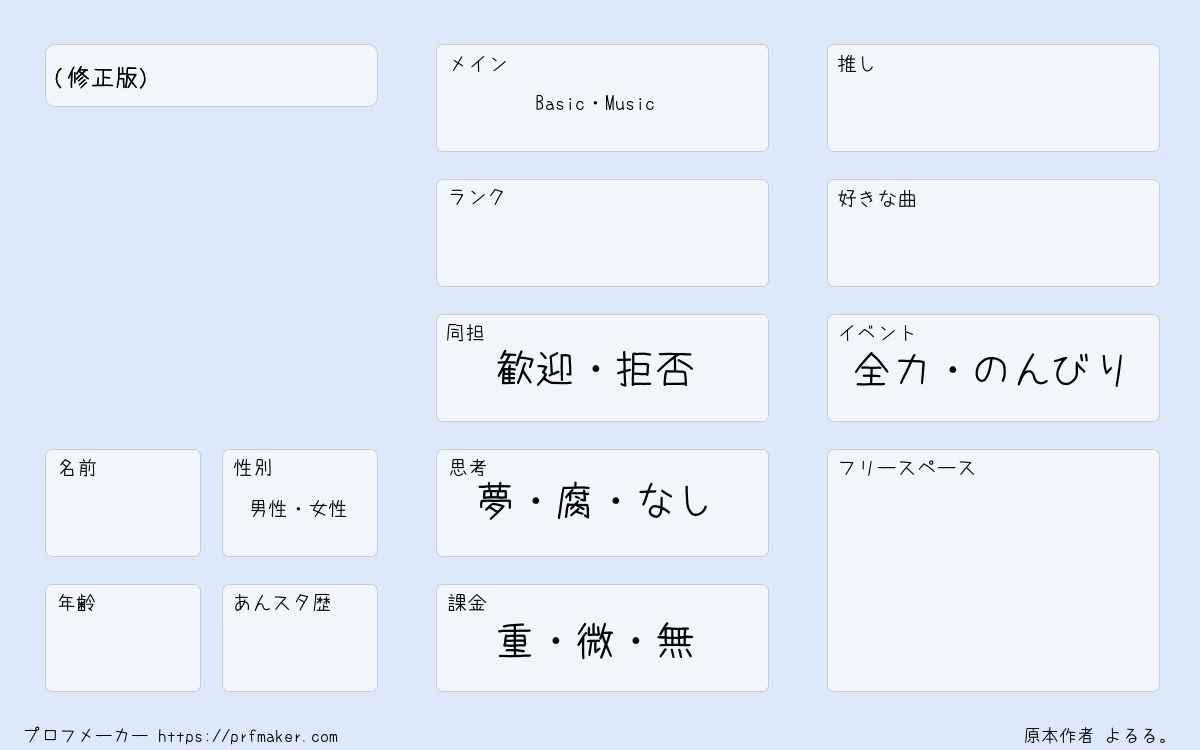Image resolution: width=1200 pixels, height=750 pixels.
Task: Select 男性・女性 in the 性別 box
Action: 298,509
